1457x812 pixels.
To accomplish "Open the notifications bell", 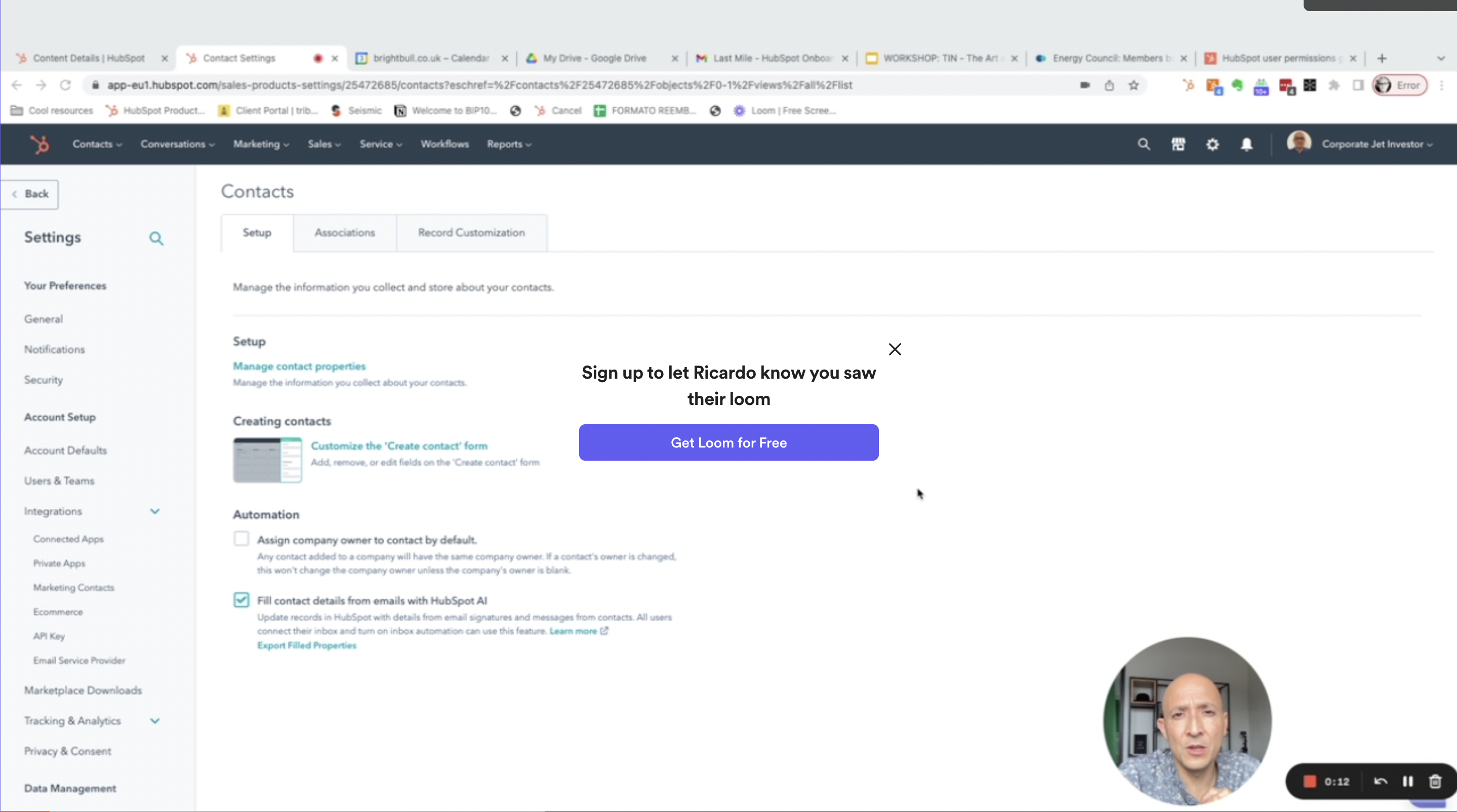I will (1246, 144).
